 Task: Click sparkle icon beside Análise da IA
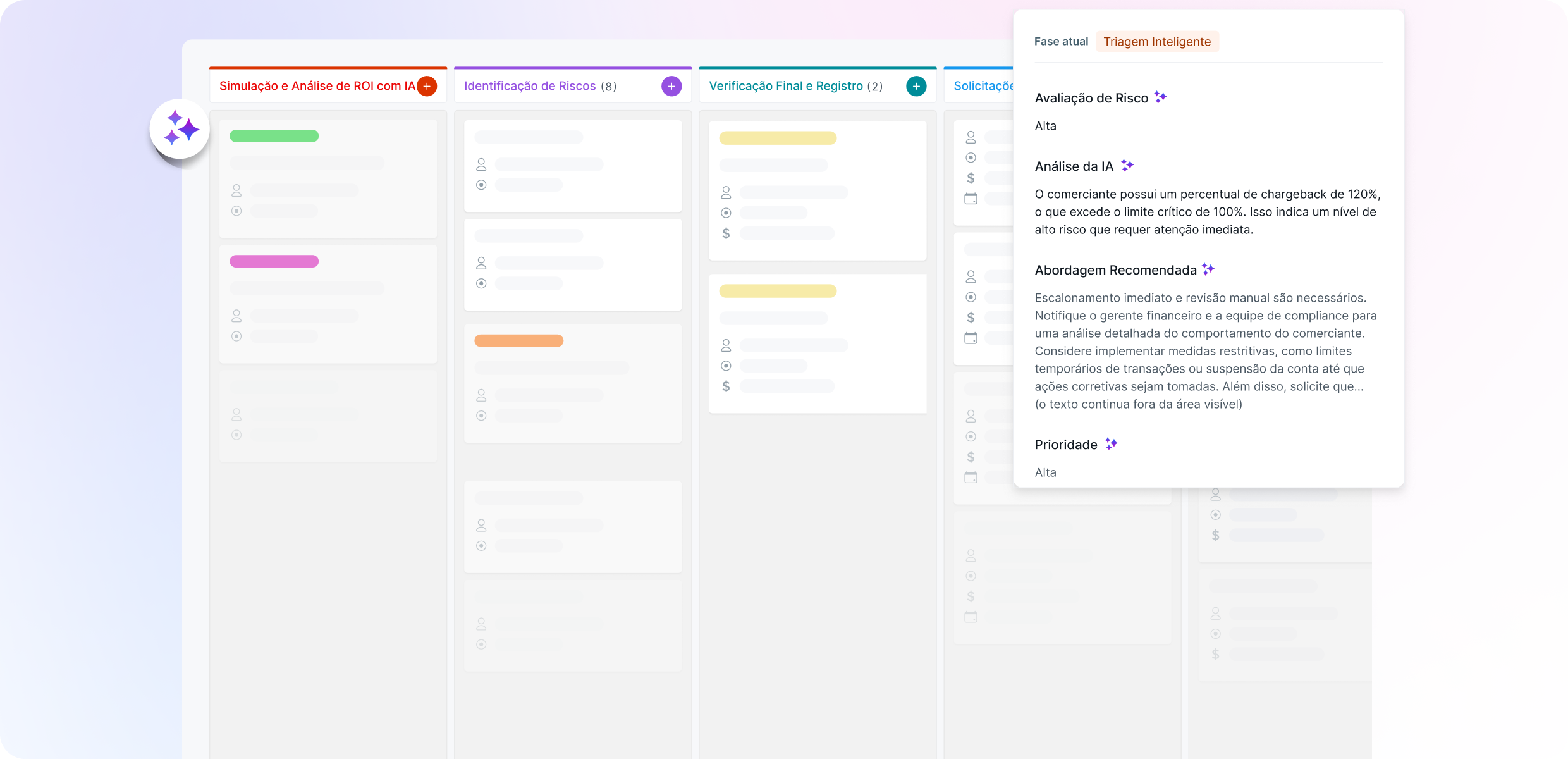click(x=1127, y=166)
